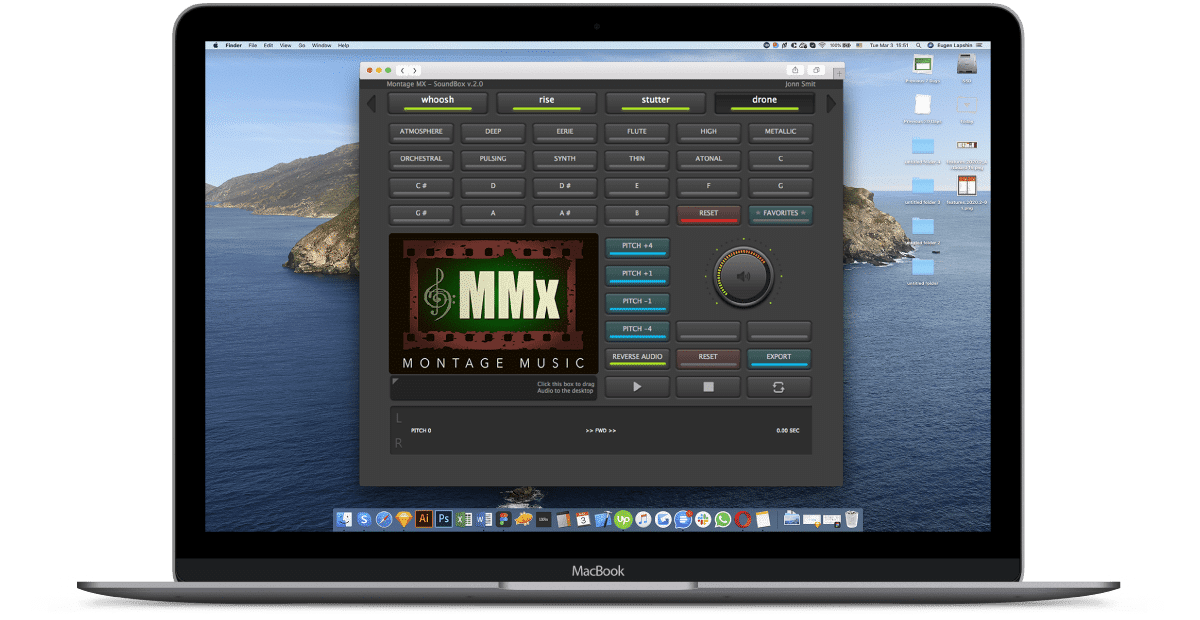The image size is (1200, 620).
Task: Toggle the METALLIC filter
Action: pos(781,132)
